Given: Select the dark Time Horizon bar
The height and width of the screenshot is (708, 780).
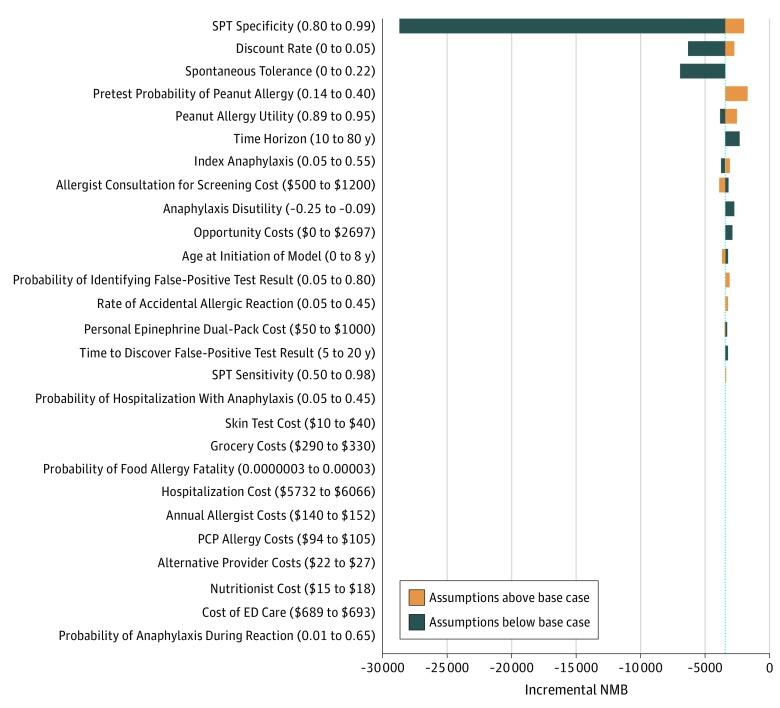Looking at the screenshot, I should (733, 139).
